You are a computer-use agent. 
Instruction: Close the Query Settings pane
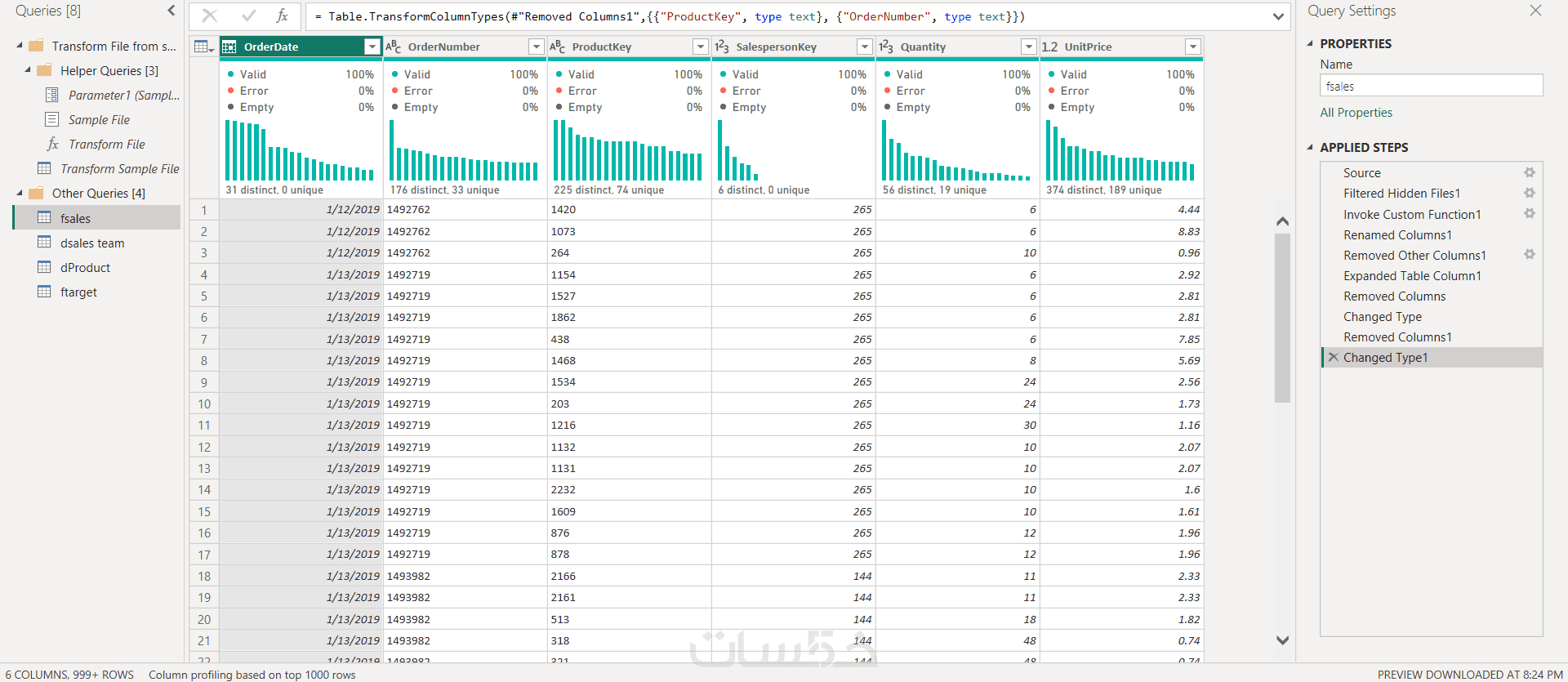click(1535, 11)
